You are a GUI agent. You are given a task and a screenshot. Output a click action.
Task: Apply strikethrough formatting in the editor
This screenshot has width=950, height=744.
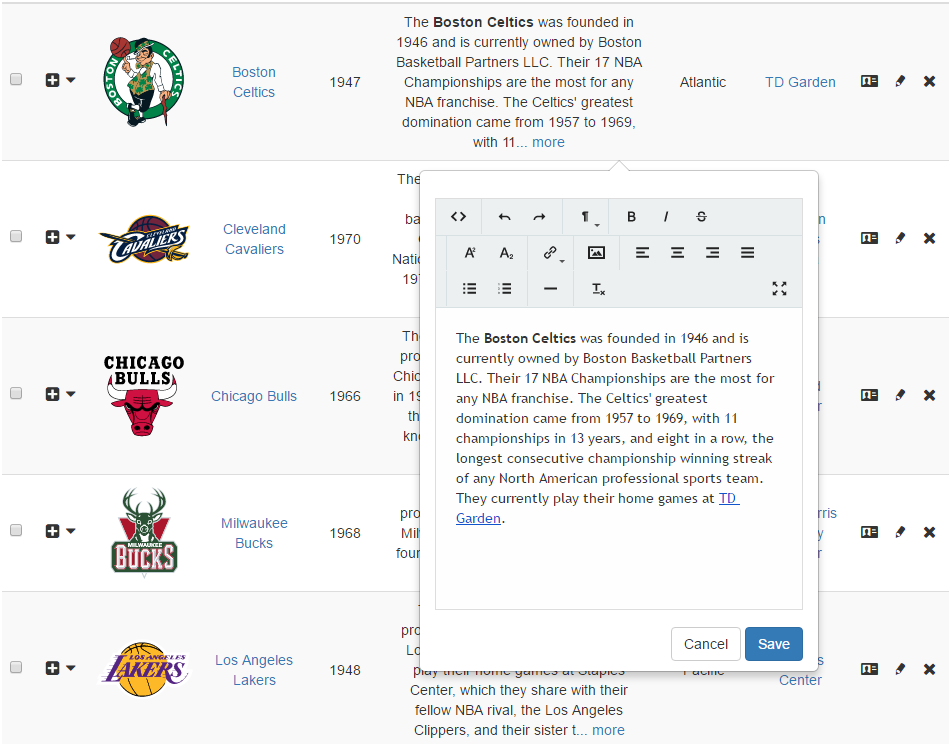701,217
